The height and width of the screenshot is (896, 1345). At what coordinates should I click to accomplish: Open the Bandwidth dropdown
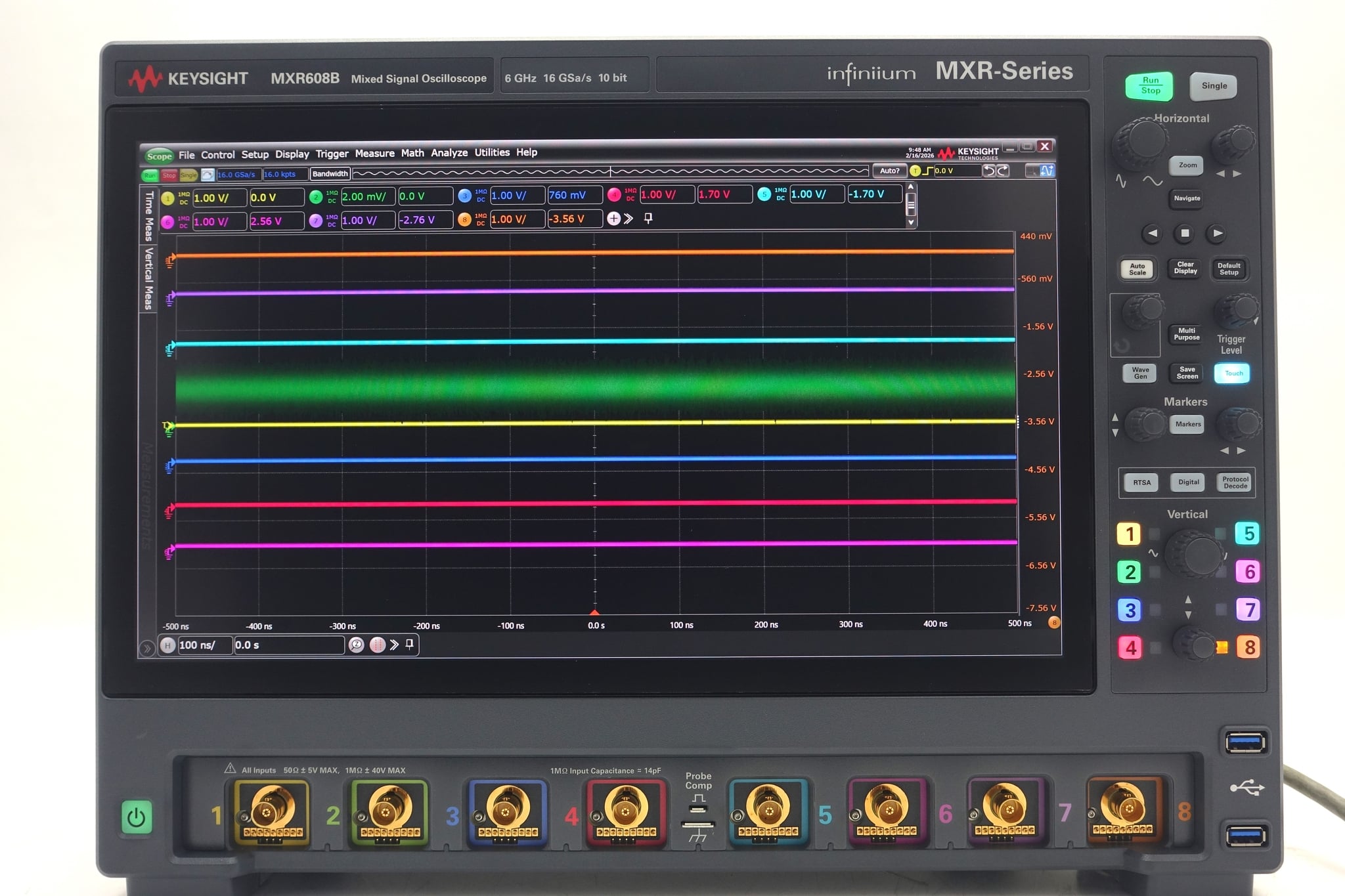click(330, 173)
